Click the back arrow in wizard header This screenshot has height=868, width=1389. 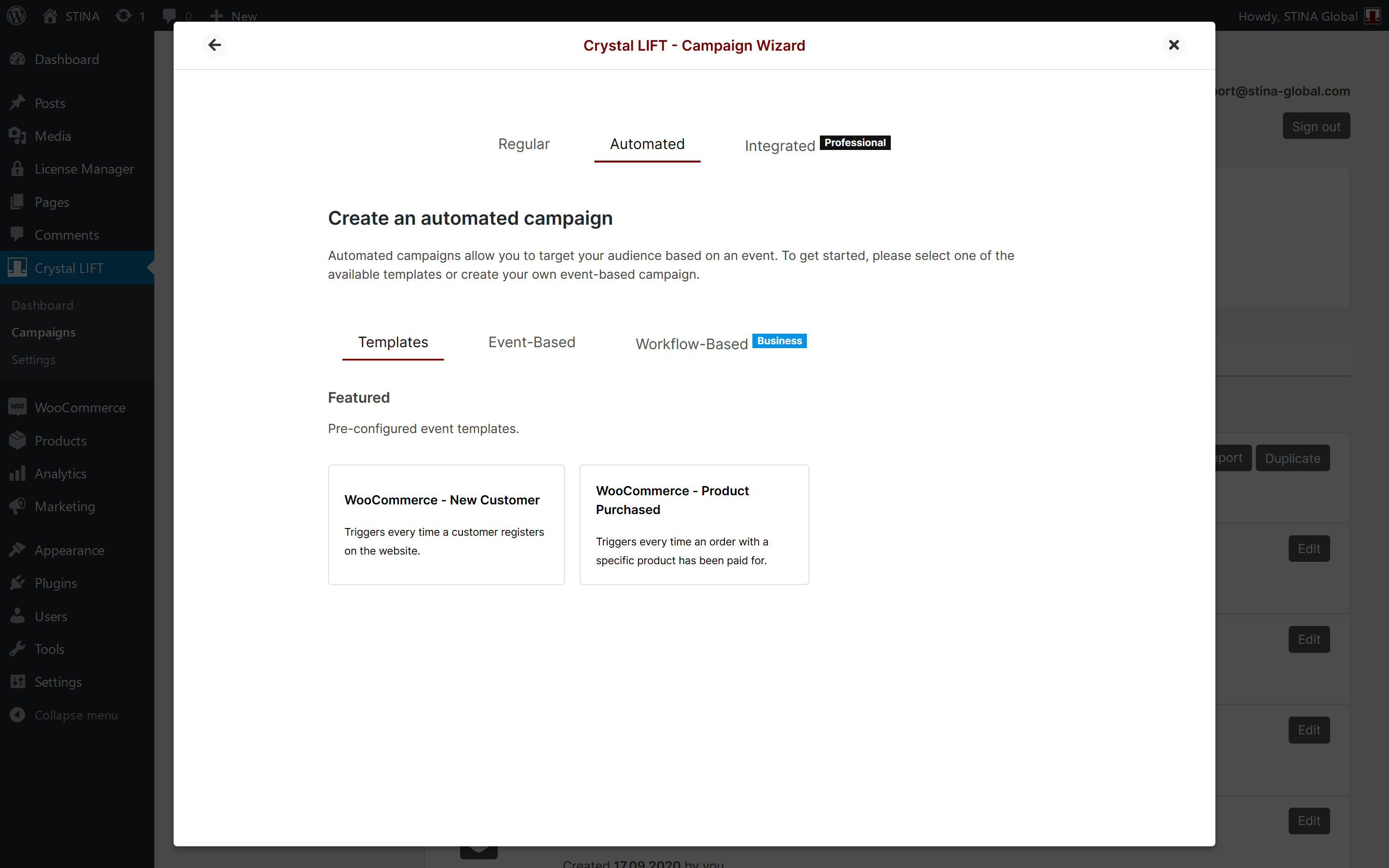click(215, 45)
